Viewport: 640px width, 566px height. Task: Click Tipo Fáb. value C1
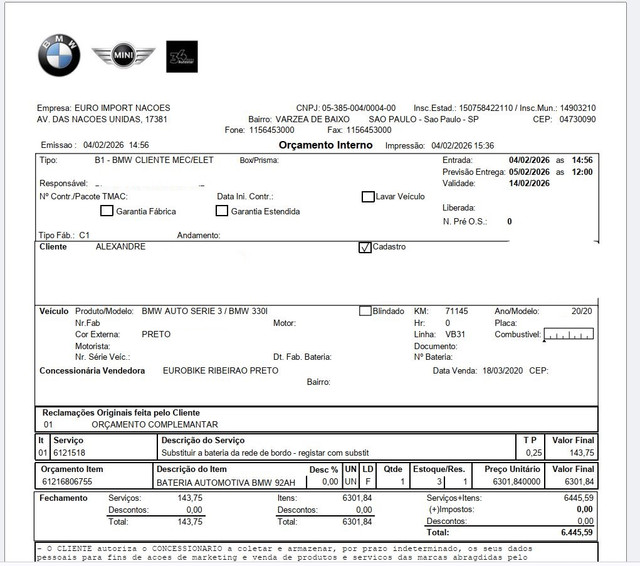click(x=84, y=235)
